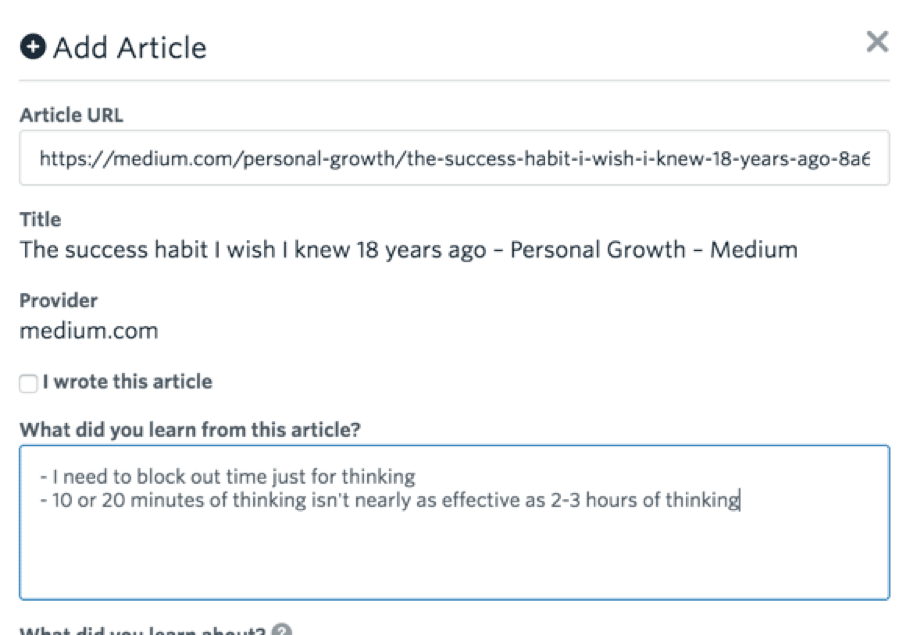This screenshot has width=917, height=635.
Task: Click the empty area below the notes text
Action: [454, 555]
